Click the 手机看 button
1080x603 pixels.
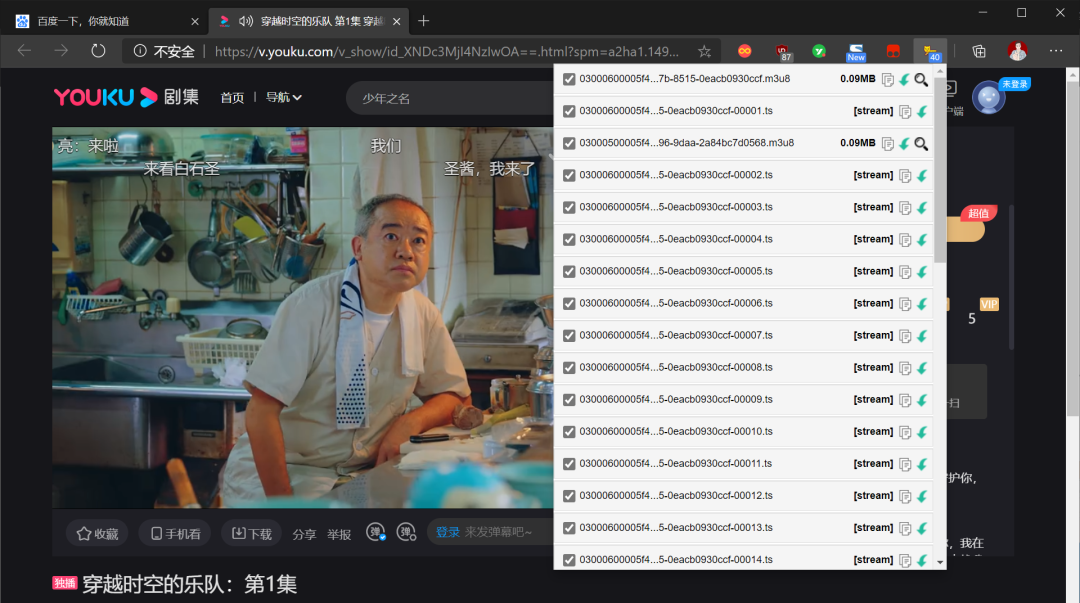(x=176, y=533)
